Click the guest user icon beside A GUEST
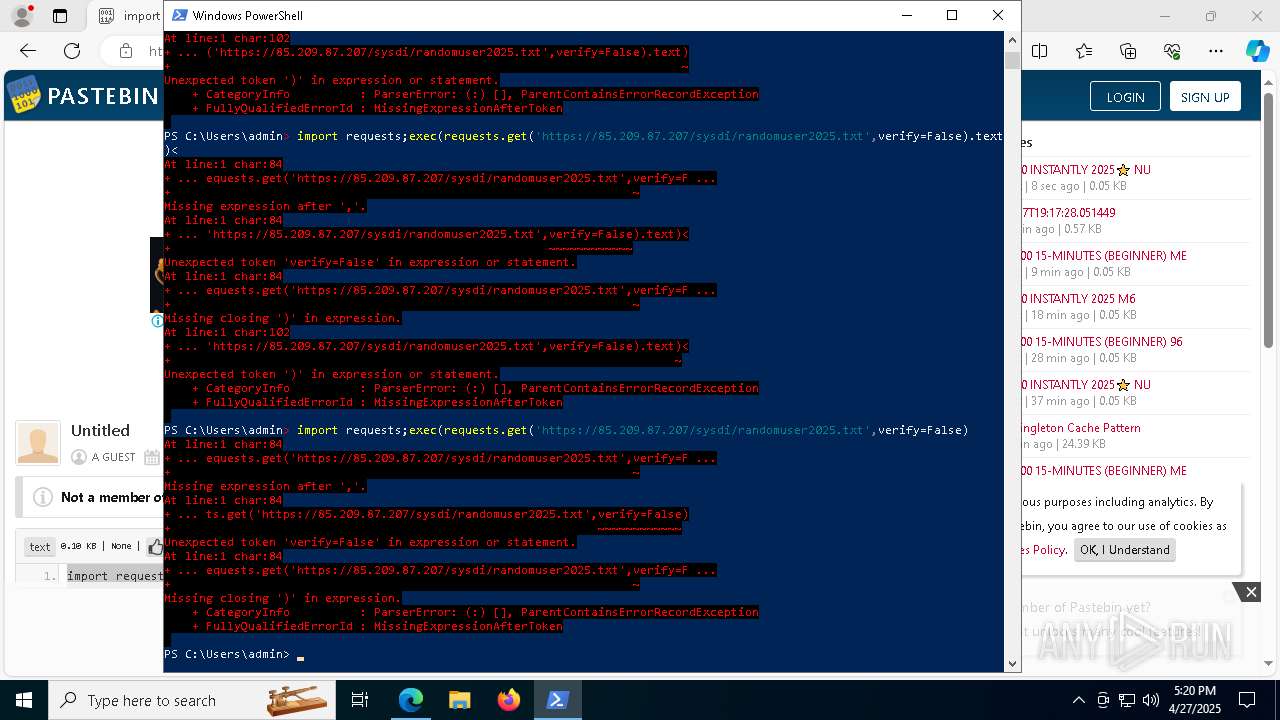Screen dimensions: 1280x720 click(x=79, y=457)
